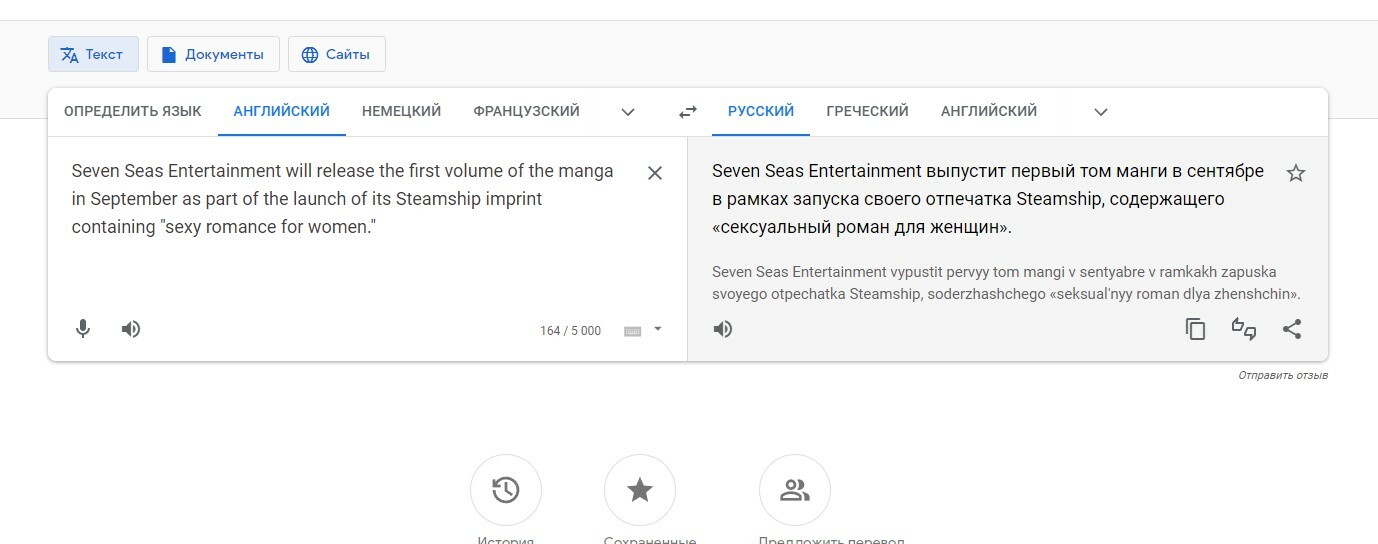Switch to Сайты translation mode
1378x544 pixels.
point(336,54)
